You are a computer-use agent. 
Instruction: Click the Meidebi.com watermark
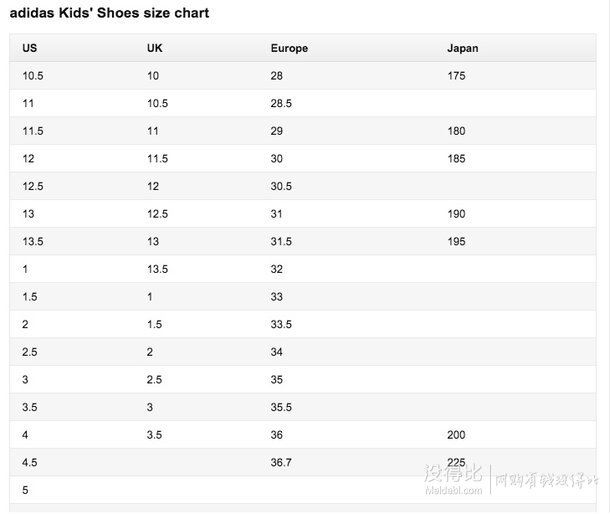tap(454, 490)
